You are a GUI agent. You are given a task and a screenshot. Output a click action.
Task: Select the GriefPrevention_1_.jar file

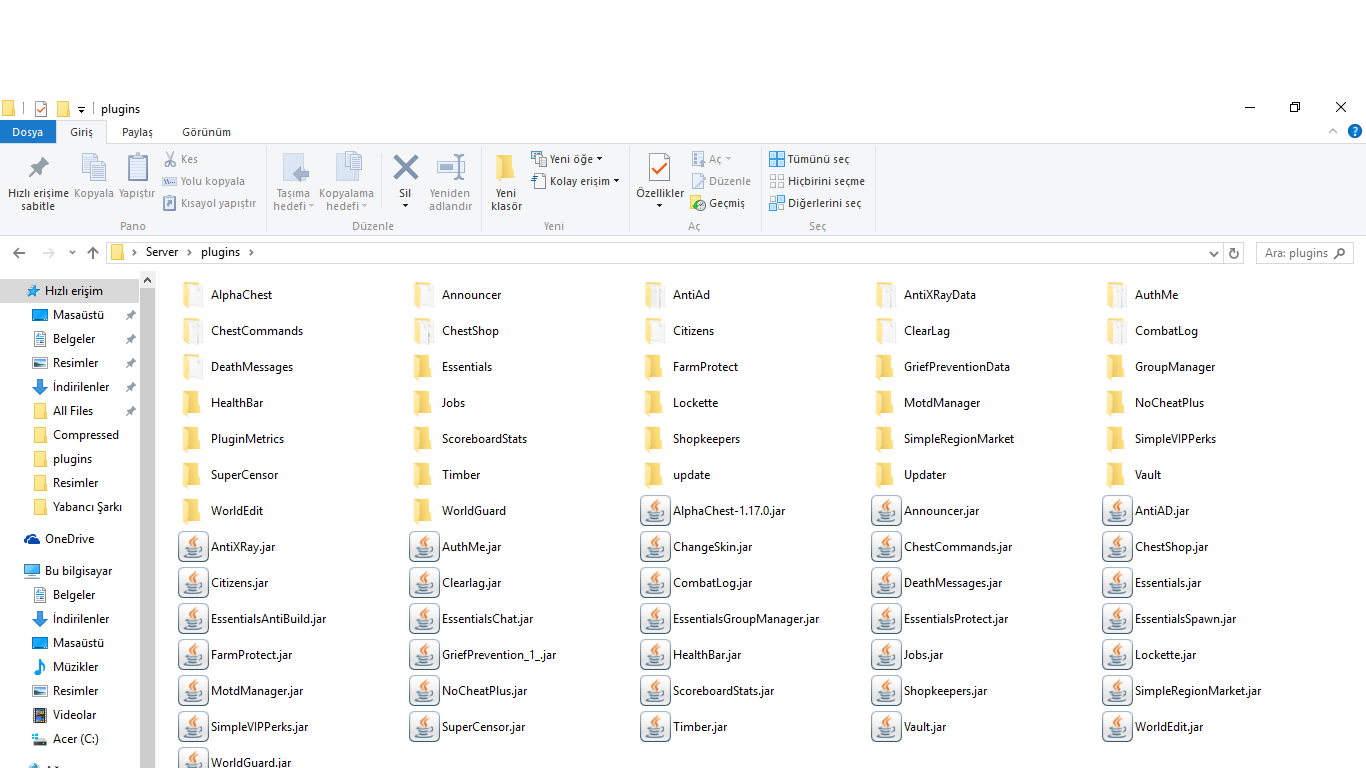483,655
